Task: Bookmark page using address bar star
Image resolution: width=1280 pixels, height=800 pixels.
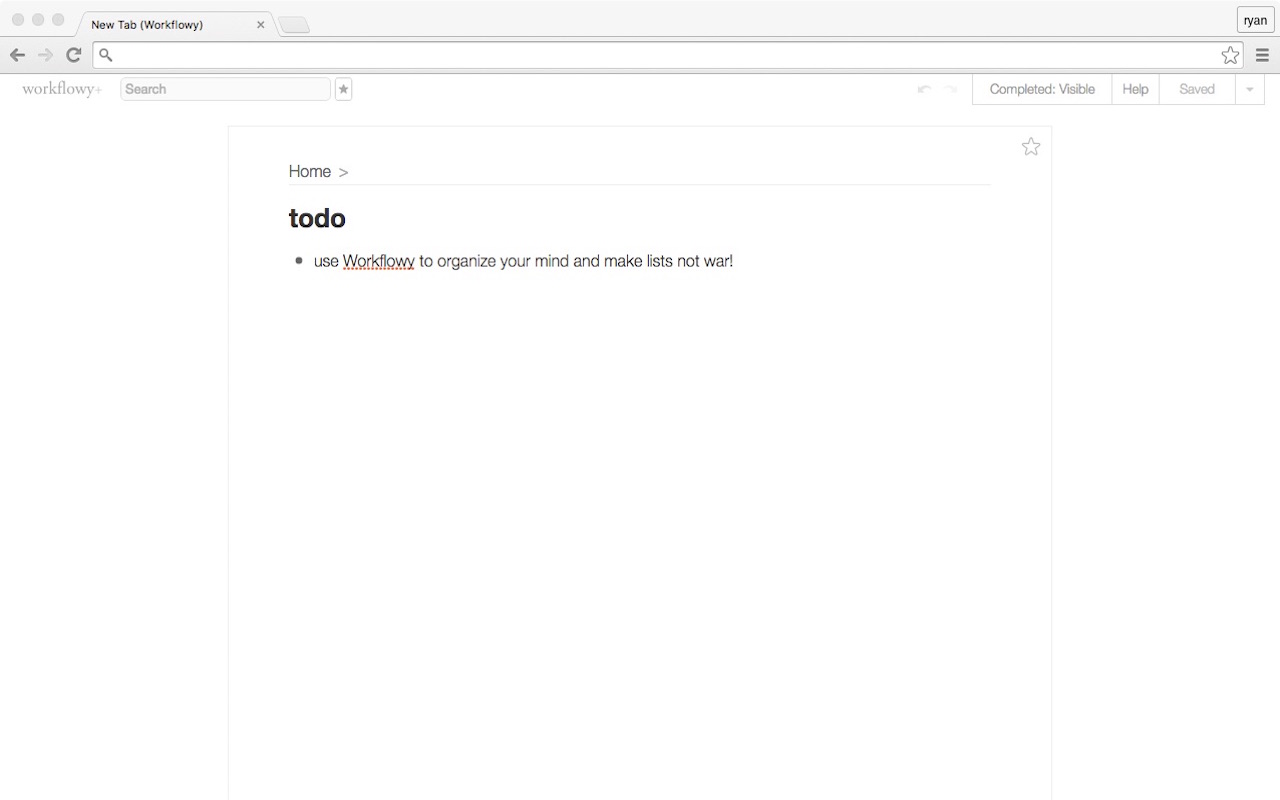Action: pyautogui.click(x=1230, y=56)
